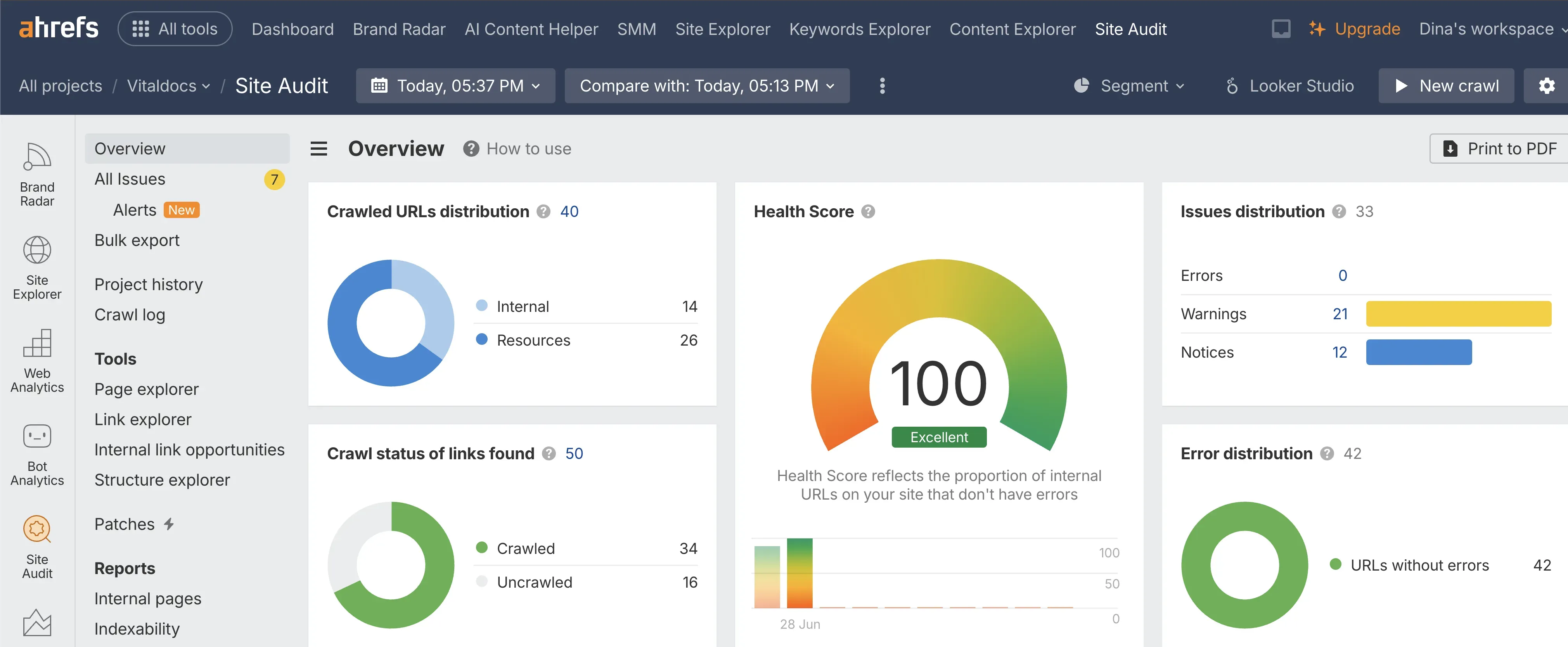Open Bulk export
This screenshot has width=1568, height=647.
tap(137, 240)
